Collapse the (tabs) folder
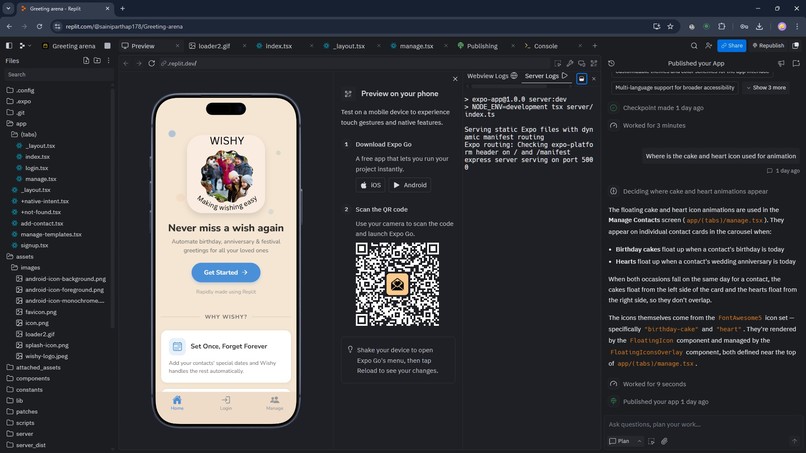The height and width of the screenshot is (453, 806). click(x=24, y=134)
